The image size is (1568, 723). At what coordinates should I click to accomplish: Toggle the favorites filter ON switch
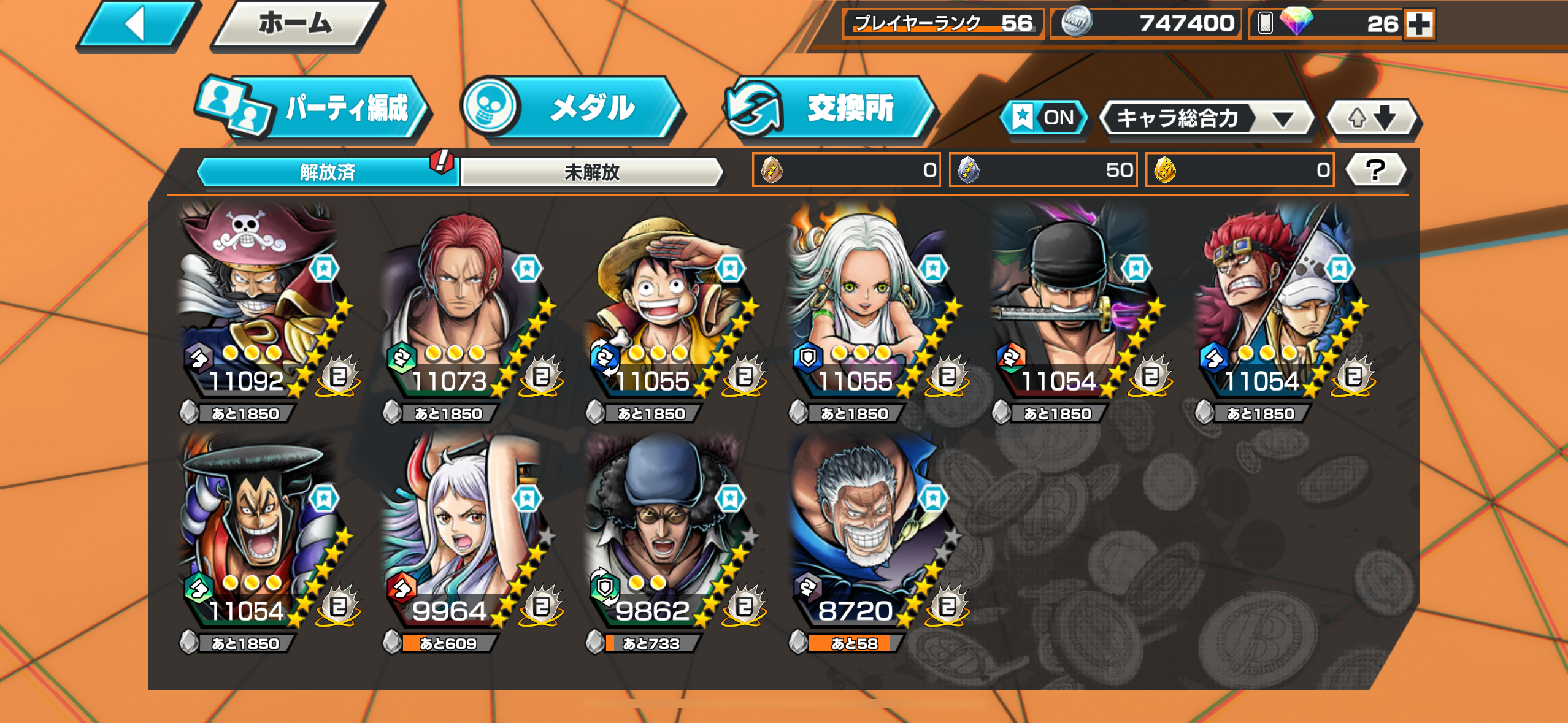(x=1044, y=117)
